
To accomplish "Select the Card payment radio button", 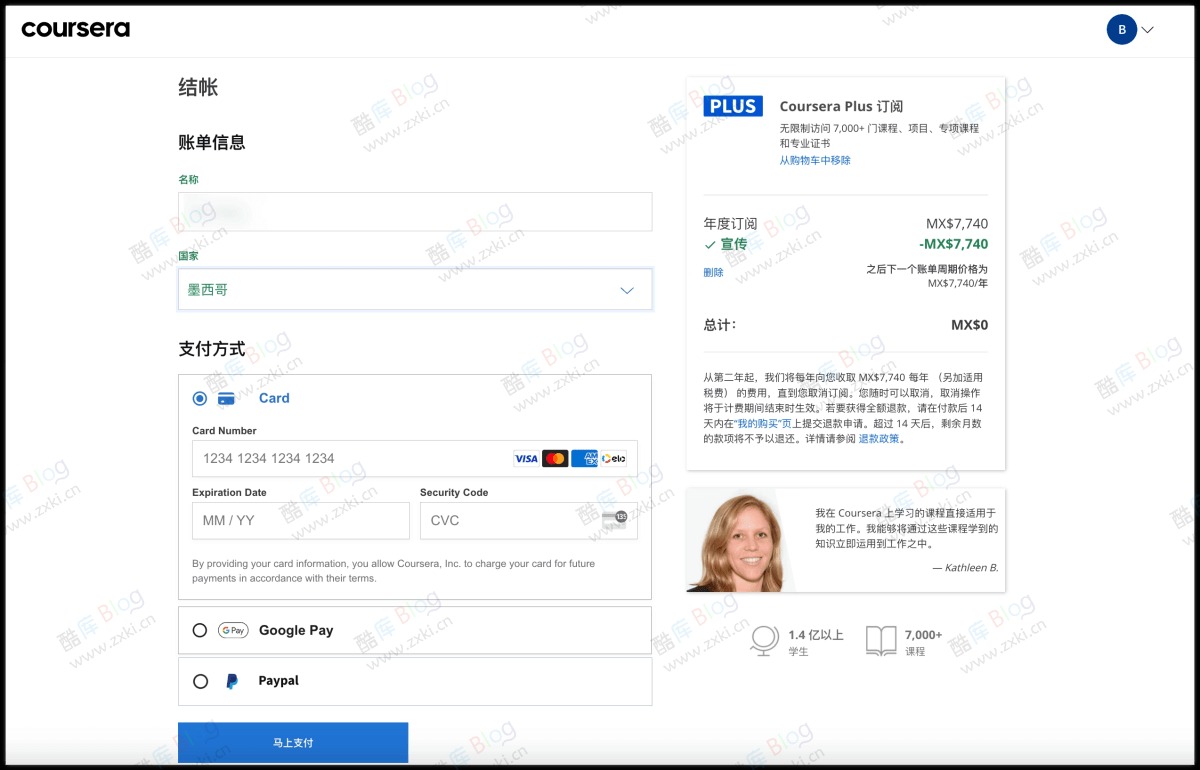I will point(200,398).
